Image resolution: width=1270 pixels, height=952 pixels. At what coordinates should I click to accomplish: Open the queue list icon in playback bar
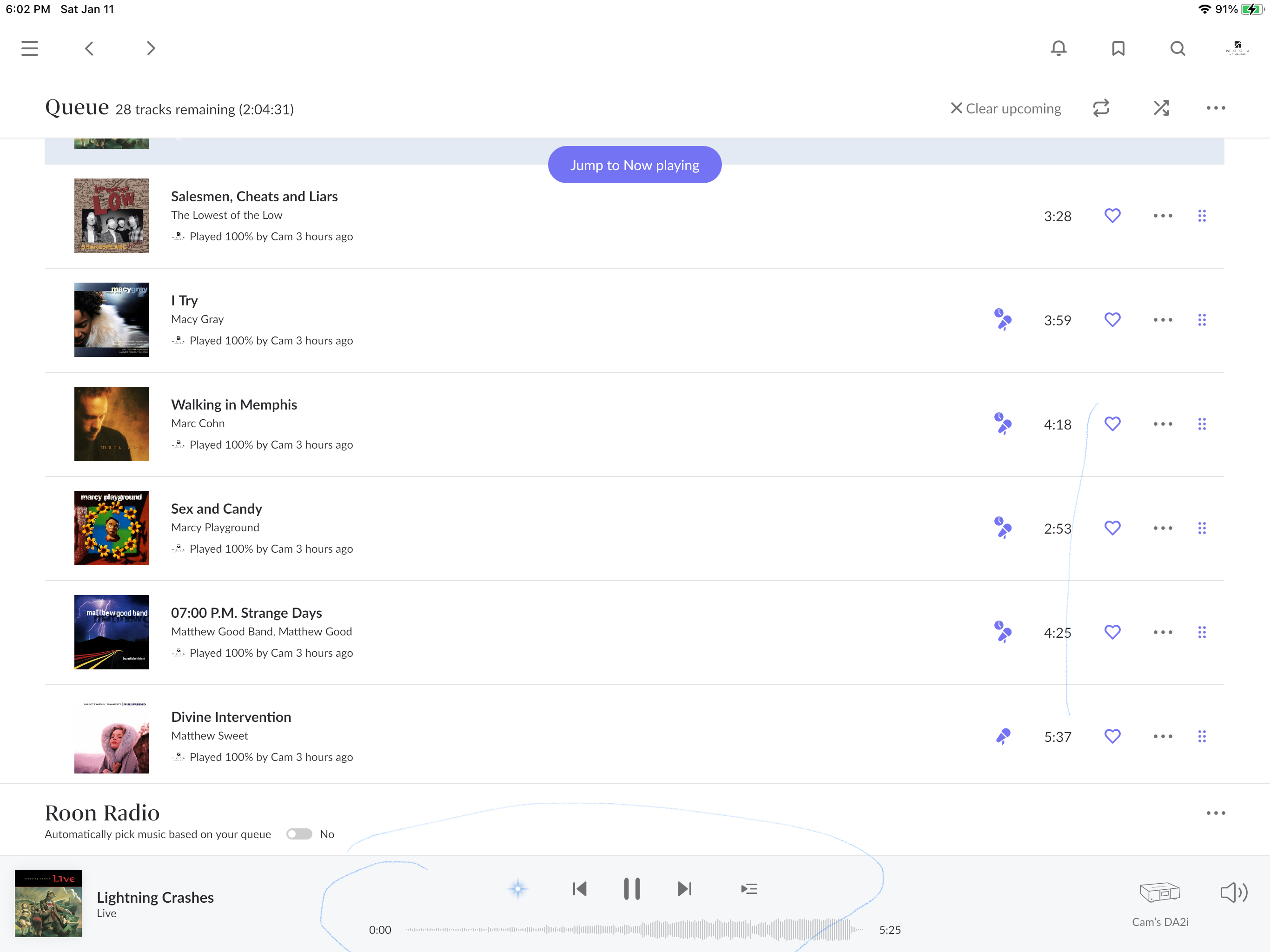(x=749, y=889)
